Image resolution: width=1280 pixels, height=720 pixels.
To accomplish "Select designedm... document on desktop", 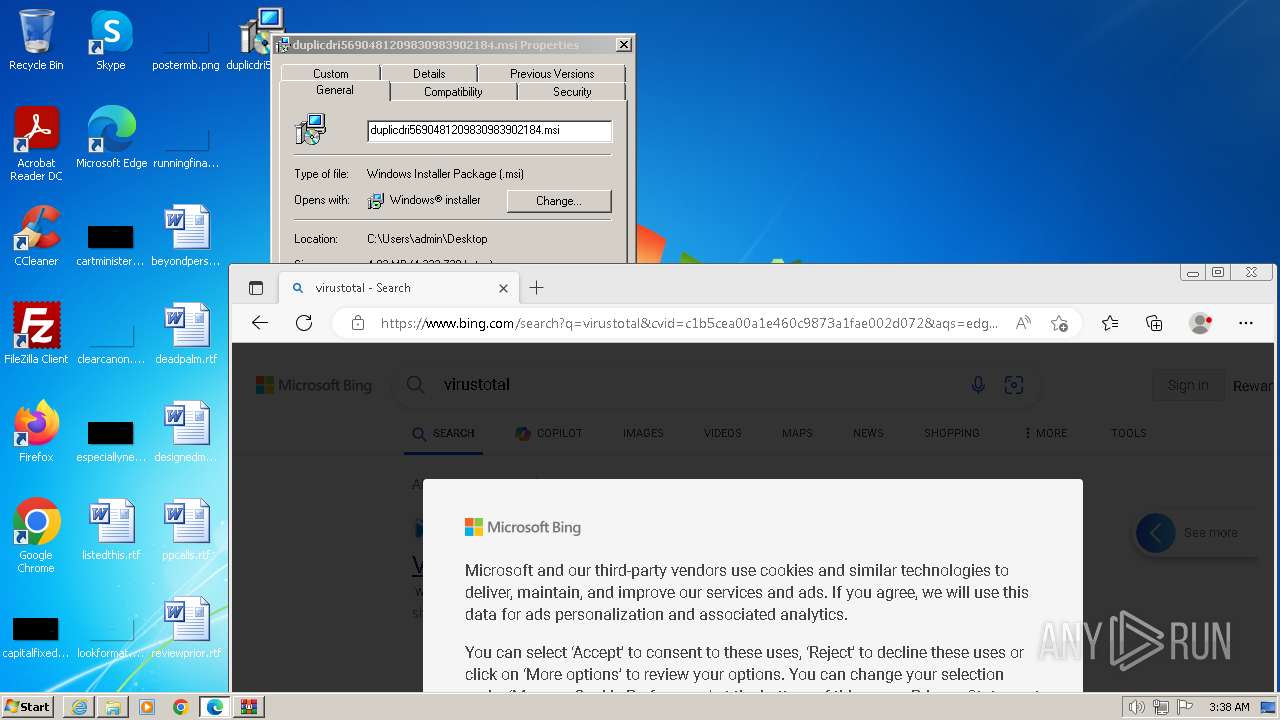I will click(186, 432).
